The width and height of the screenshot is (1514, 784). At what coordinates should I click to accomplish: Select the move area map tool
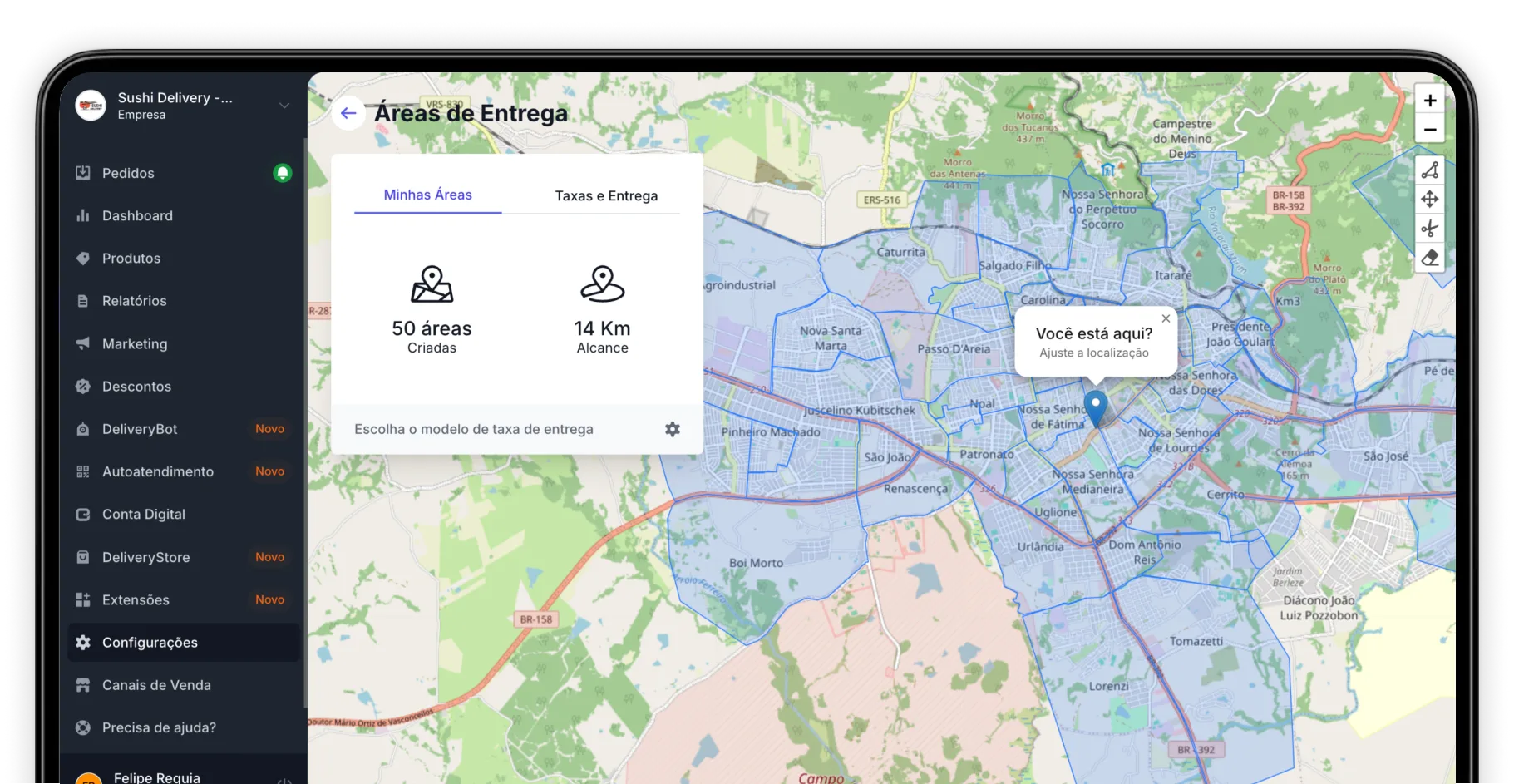[x=1430, y=199]
